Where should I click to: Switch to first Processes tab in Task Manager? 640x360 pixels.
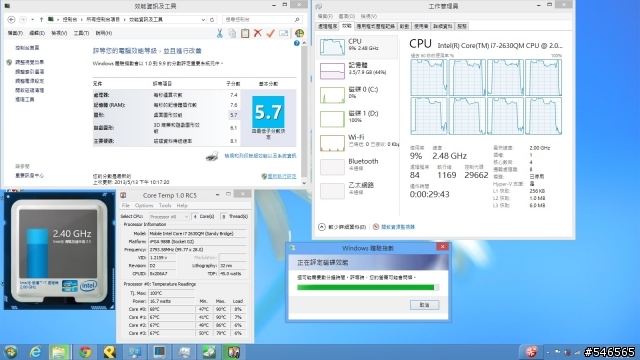327,26
